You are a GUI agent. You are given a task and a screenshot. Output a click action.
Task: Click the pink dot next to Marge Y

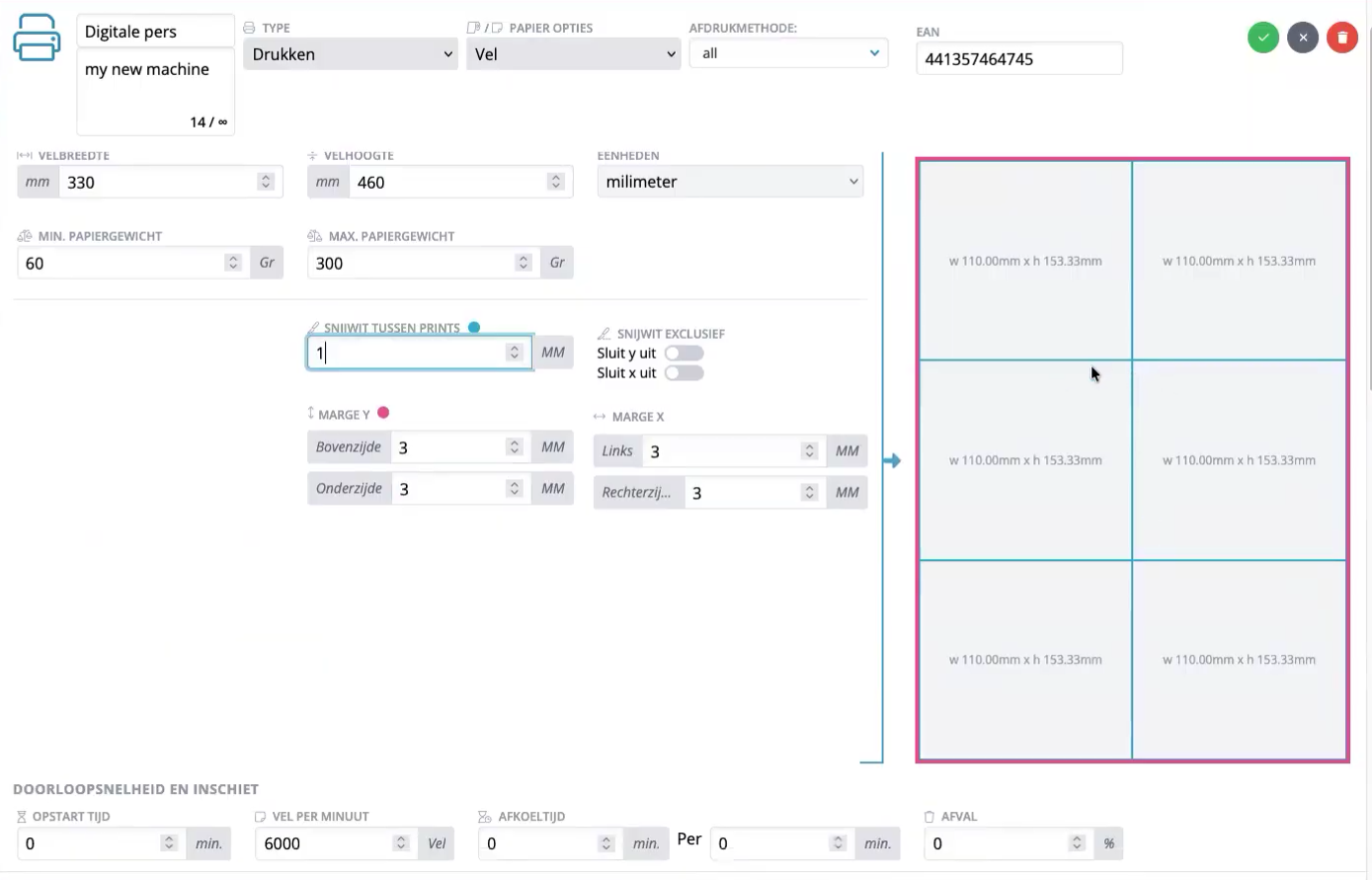[383, 413]
